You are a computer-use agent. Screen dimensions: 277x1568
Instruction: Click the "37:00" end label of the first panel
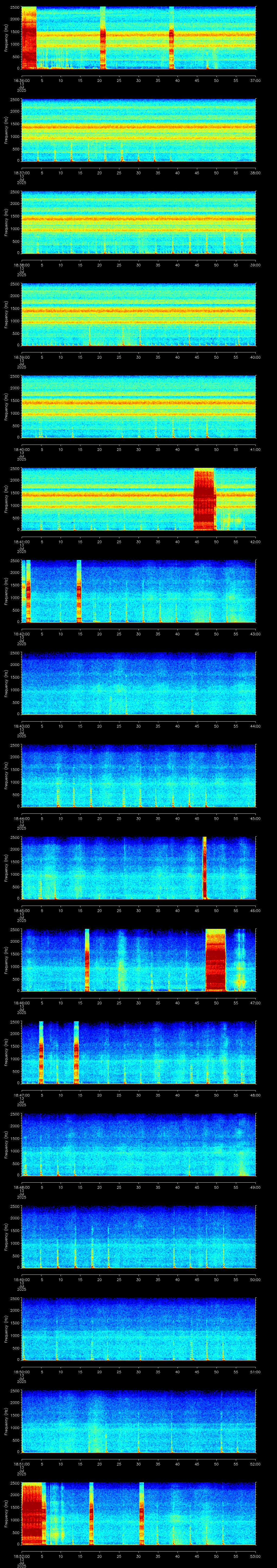(x=255, y=80)
